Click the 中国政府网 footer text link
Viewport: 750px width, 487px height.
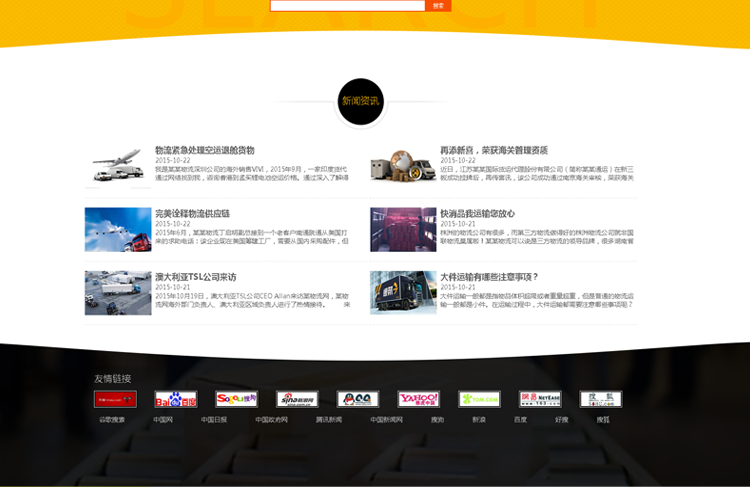tap(271, 420)
